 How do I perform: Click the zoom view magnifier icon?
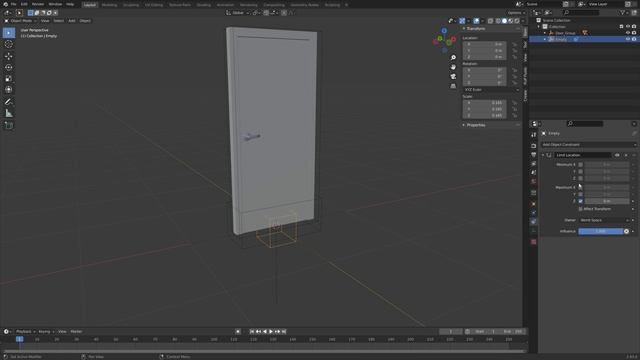(x=453, y=58)
